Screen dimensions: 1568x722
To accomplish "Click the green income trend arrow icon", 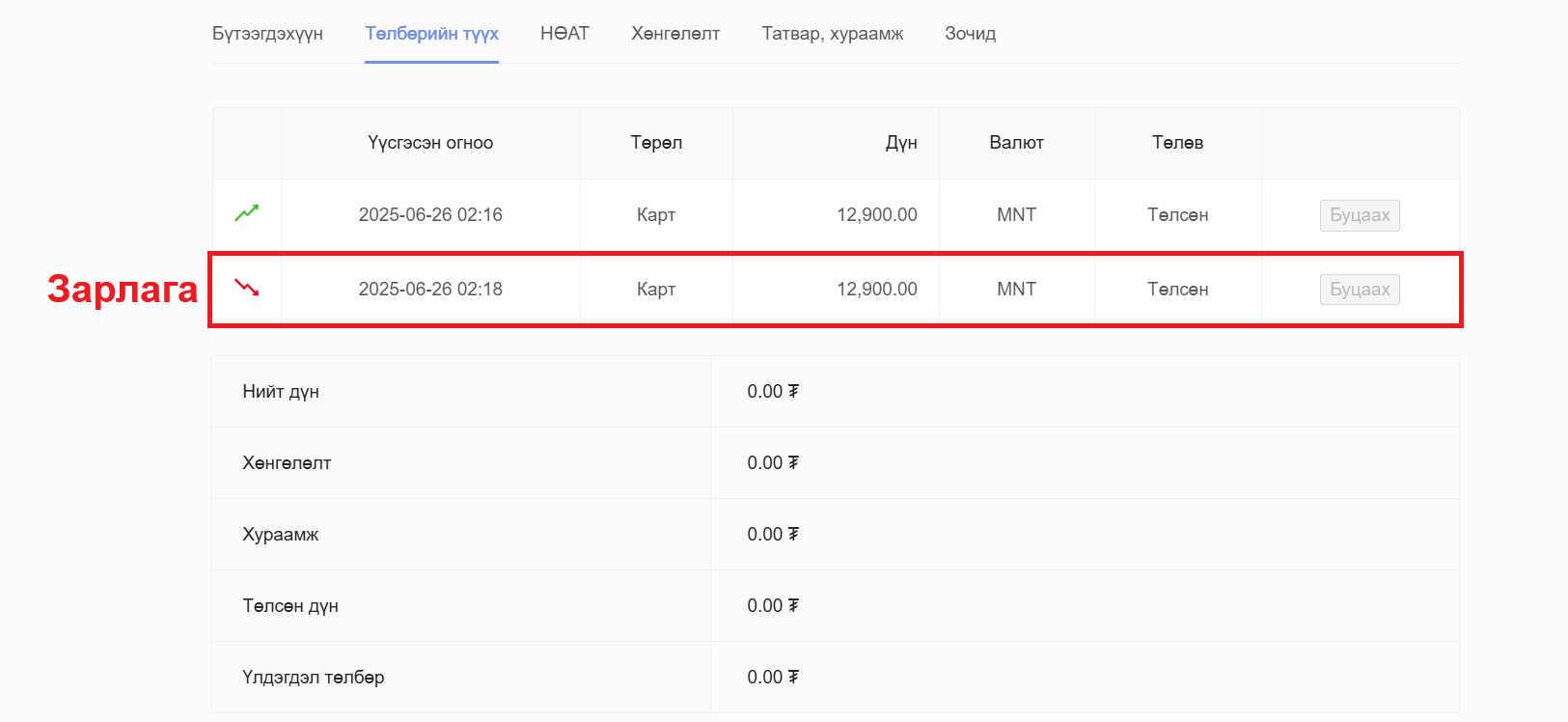I will (247, 213).
